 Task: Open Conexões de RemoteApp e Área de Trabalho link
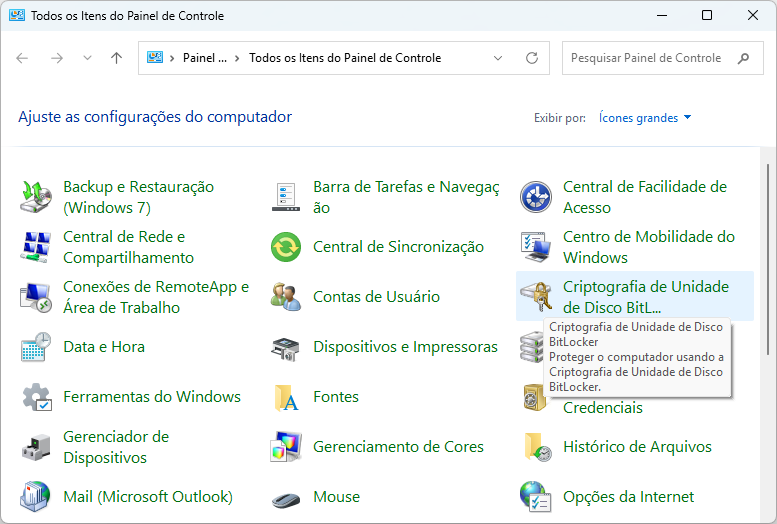(x=156, y=297)
